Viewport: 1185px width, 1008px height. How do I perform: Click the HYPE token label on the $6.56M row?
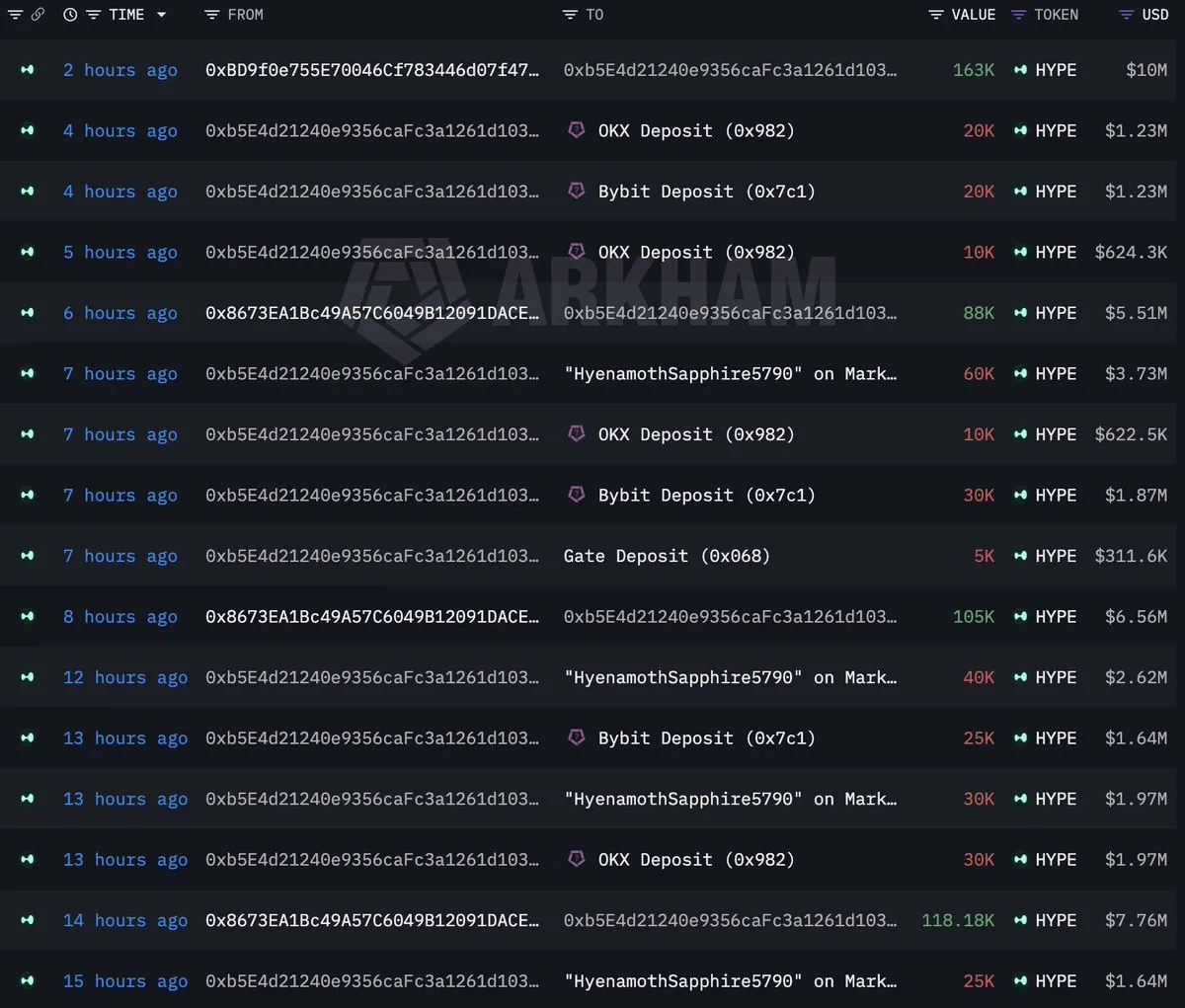(x=1056, y=616)
